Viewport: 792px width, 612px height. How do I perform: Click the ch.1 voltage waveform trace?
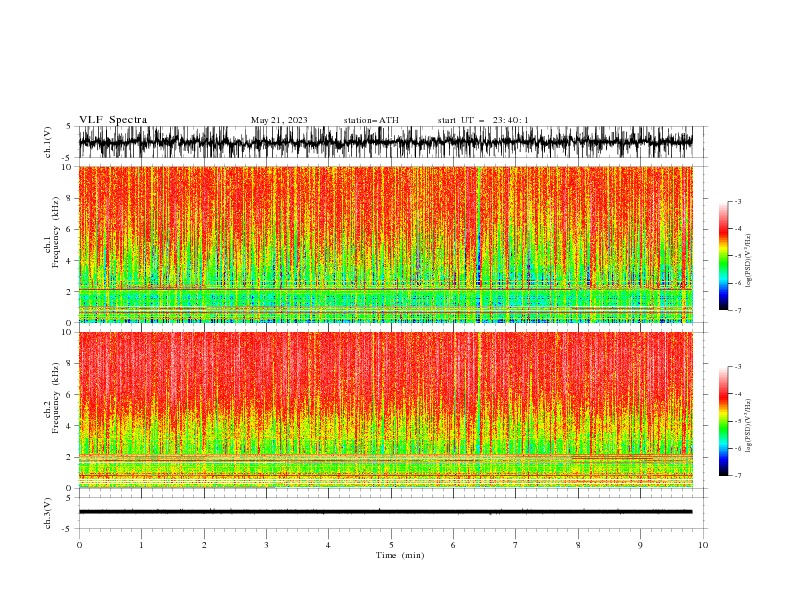[385, 142]
